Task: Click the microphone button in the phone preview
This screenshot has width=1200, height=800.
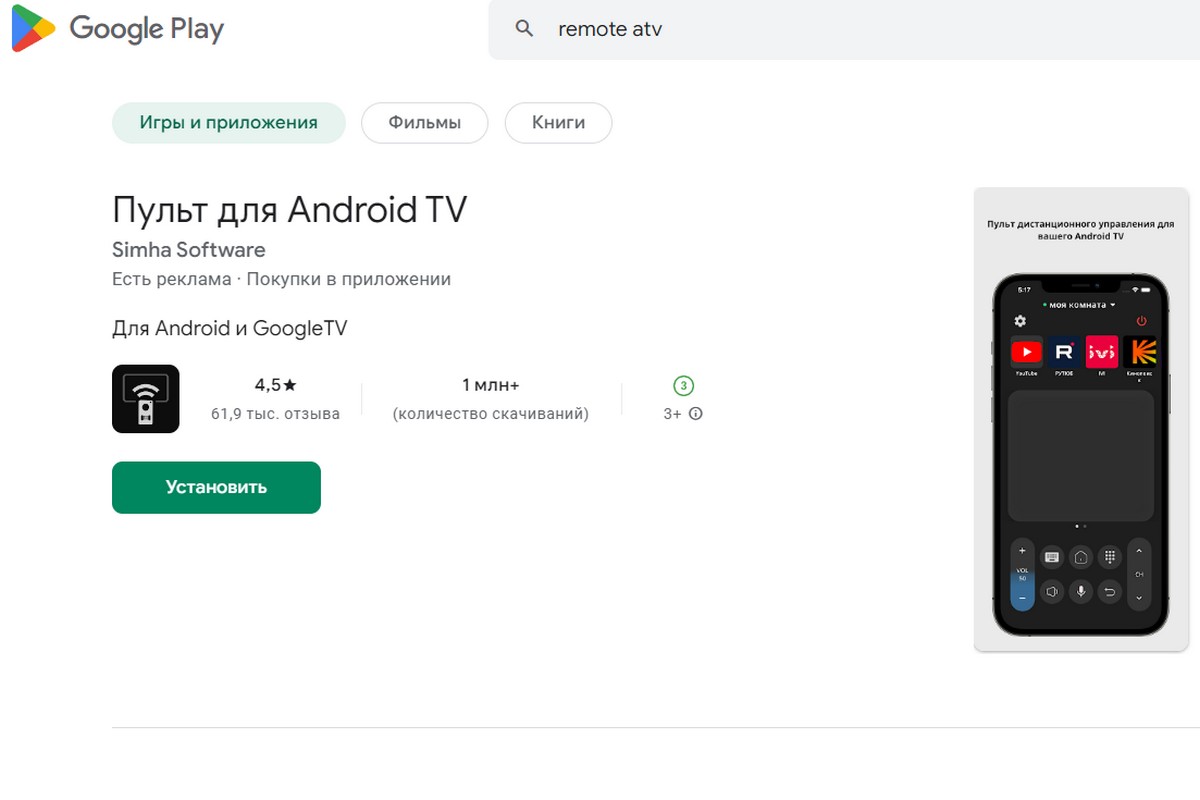Action: coord(1080,591)
